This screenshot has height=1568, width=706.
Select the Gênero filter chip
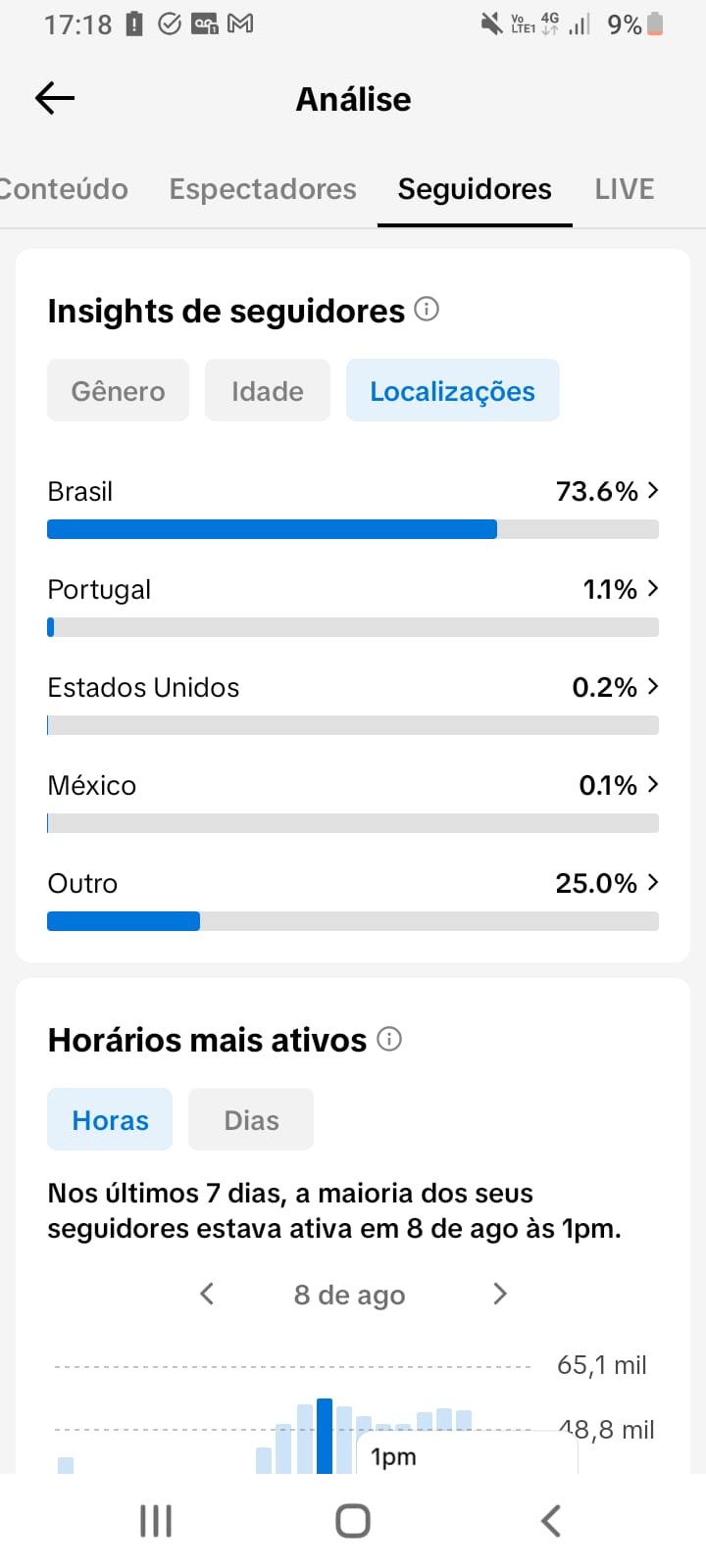point(118,390)
